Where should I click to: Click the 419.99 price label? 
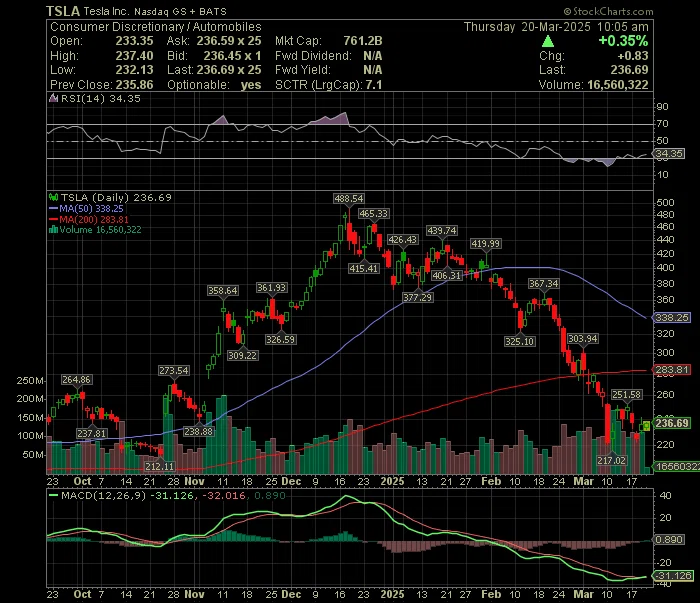click(486, 244)
